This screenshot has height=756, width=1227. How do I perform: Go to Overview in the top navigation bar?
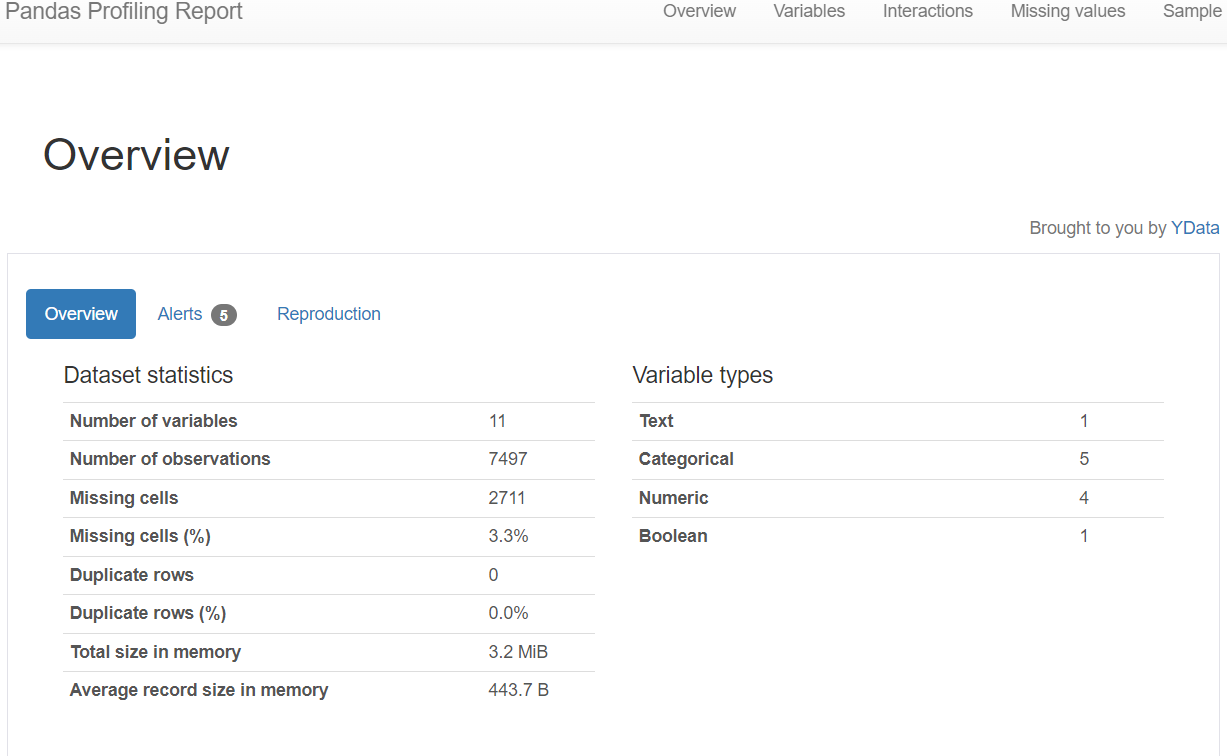699,11
